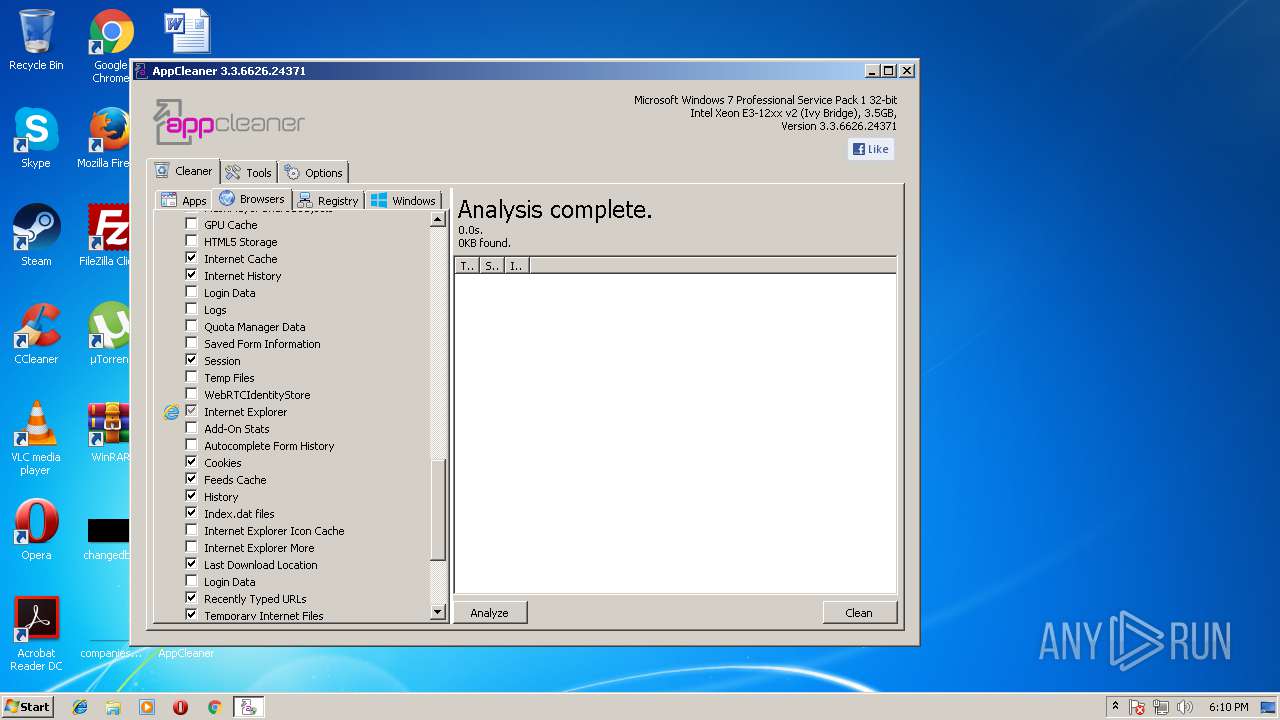Launch Opera from the taskbar
The image size is (1280, 720).
pos(180,707)
